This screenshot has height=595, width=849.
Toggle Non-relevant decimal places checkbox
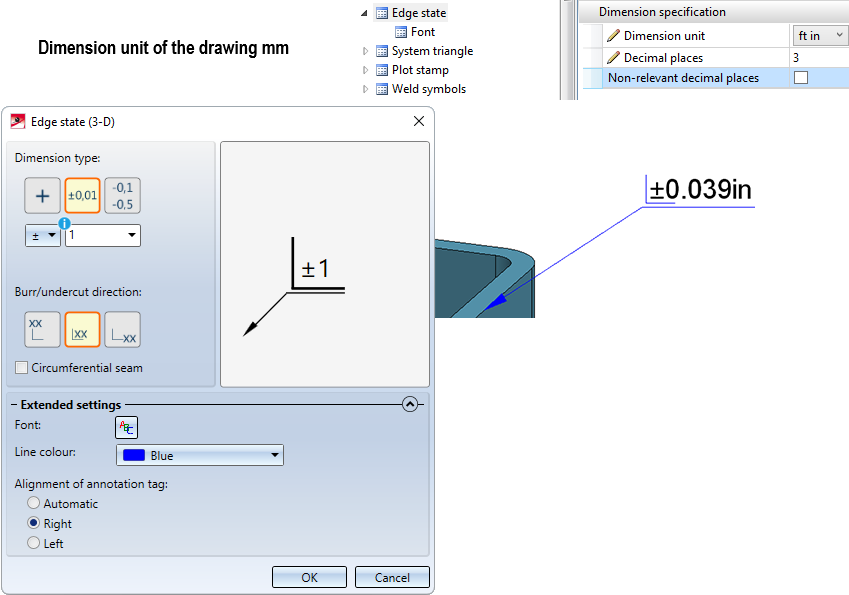pyautogui.click(x=801, y=78)
